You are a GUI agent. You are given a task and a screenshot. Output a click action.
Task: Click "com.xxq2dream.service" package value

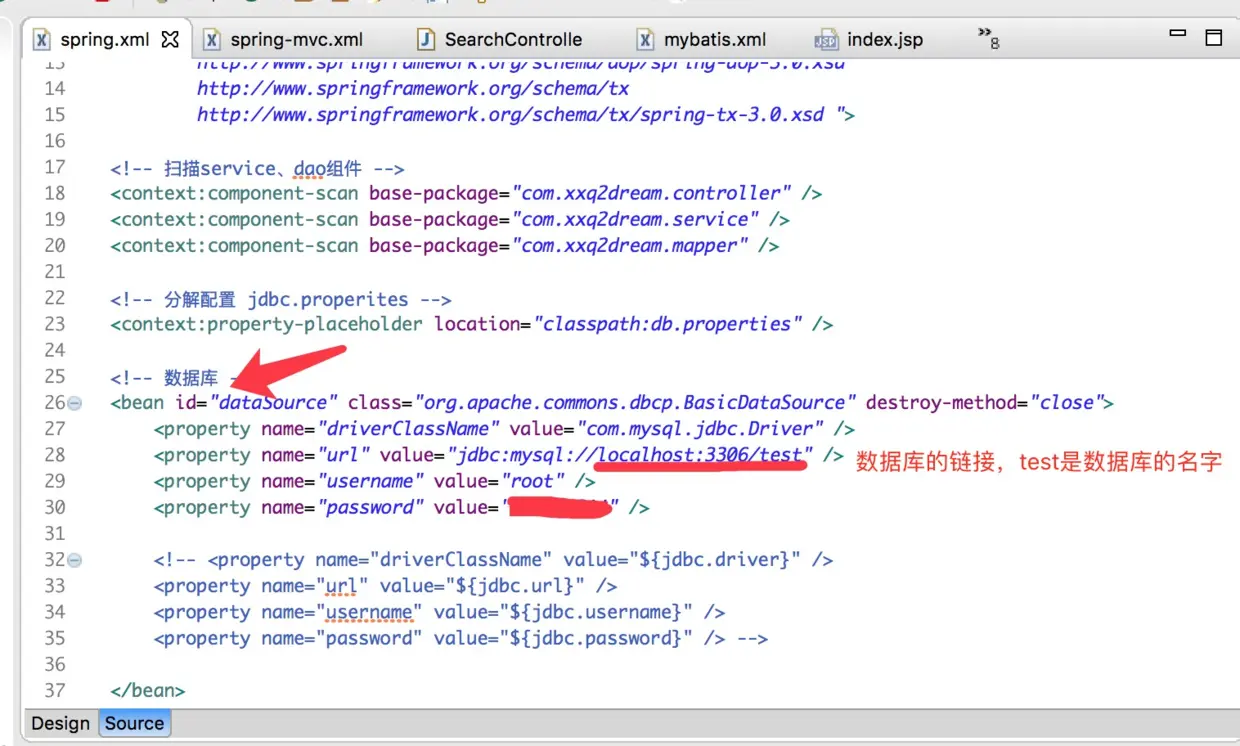click(x=635, y=219)
